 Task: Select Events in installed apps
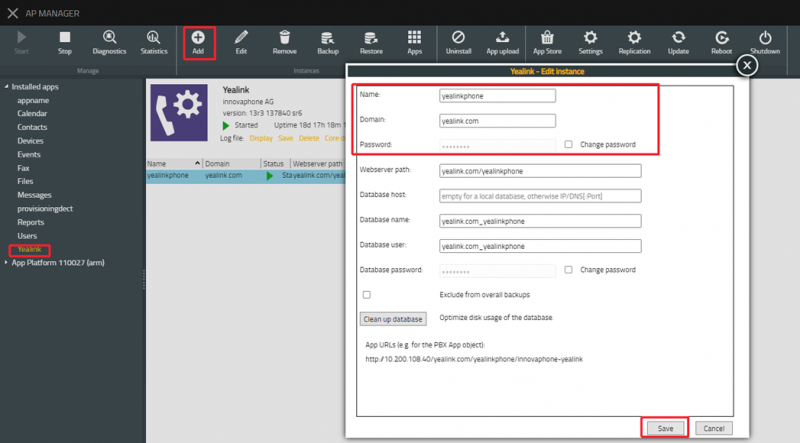pyautogui.click(x=29, y=155)
